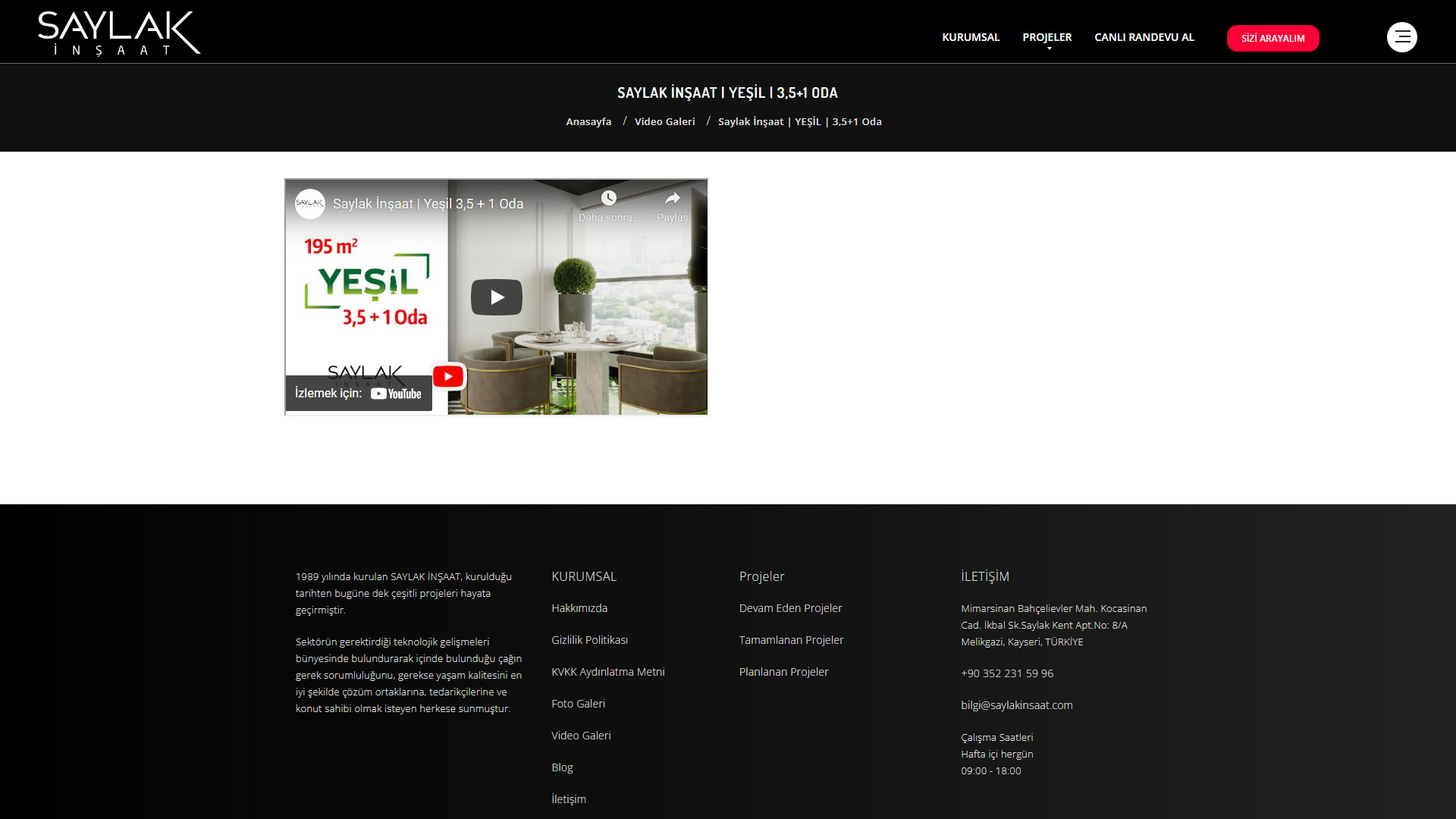Open İletişim footer link

569,799
